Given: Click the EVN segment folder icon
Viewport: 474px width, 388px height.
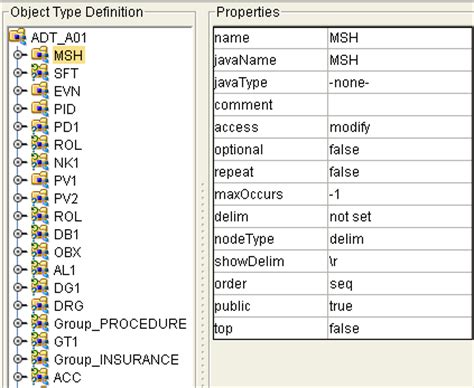Looking at the screenshot, I should coord(40,90).
